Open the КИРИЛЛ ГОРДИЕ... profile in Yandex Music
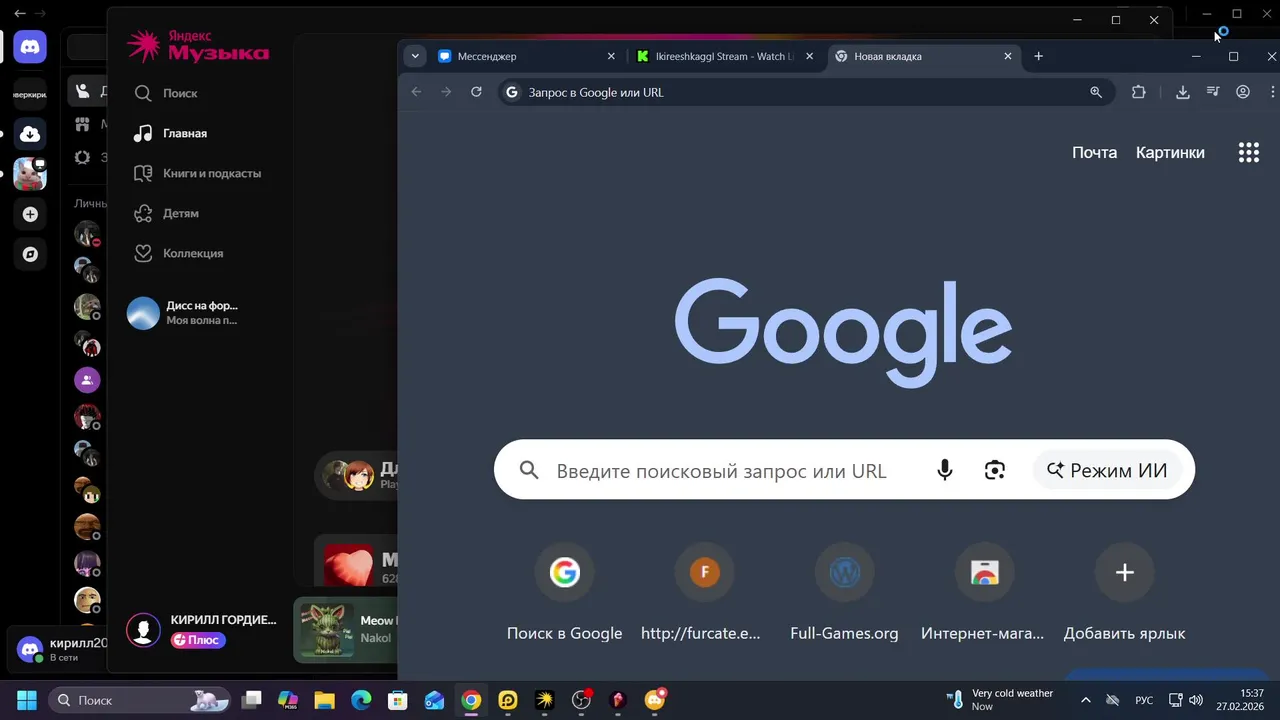Viewport: 1280px width, 720px height. pyautogui.click(x=201, y=629)
